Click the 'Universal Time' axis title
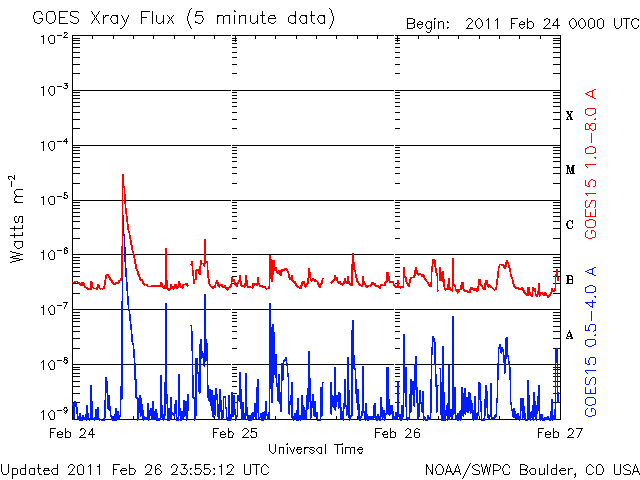The width and height of the screenshot is (640, 480). coord(315,449)
